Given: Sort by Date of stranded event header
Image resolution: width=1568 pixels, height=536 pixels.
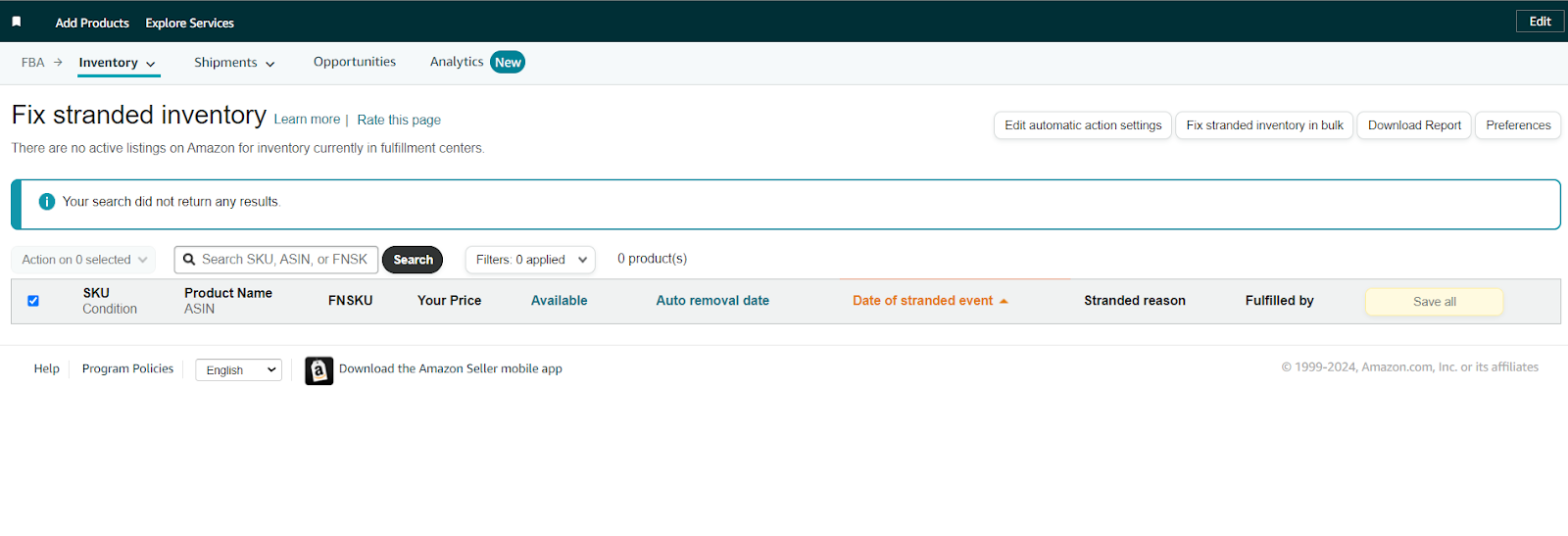Looking at the screenshot, I should (x=923, y=301).
